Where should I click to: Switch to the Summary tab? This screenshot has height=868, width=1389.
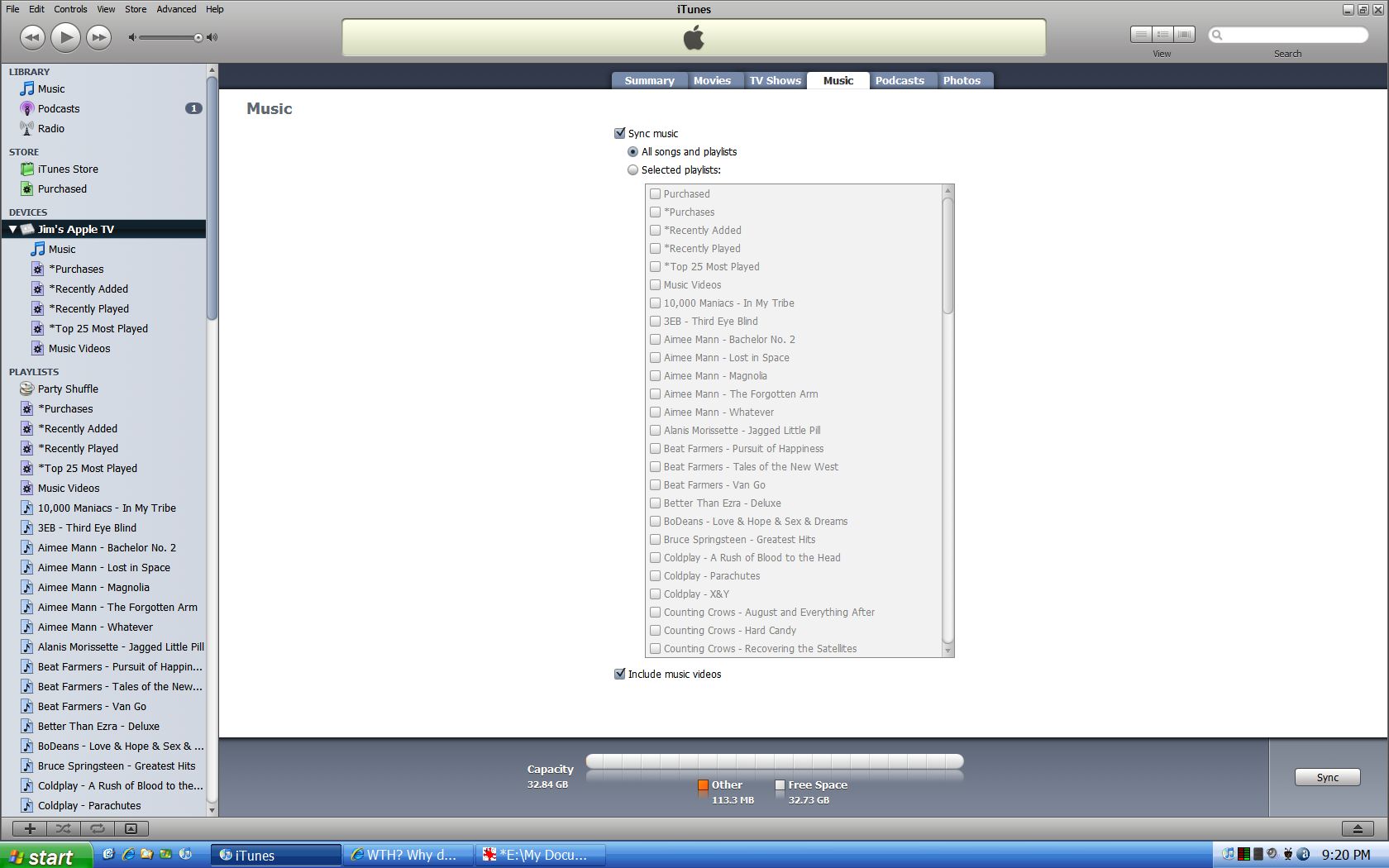coord(649,80)
